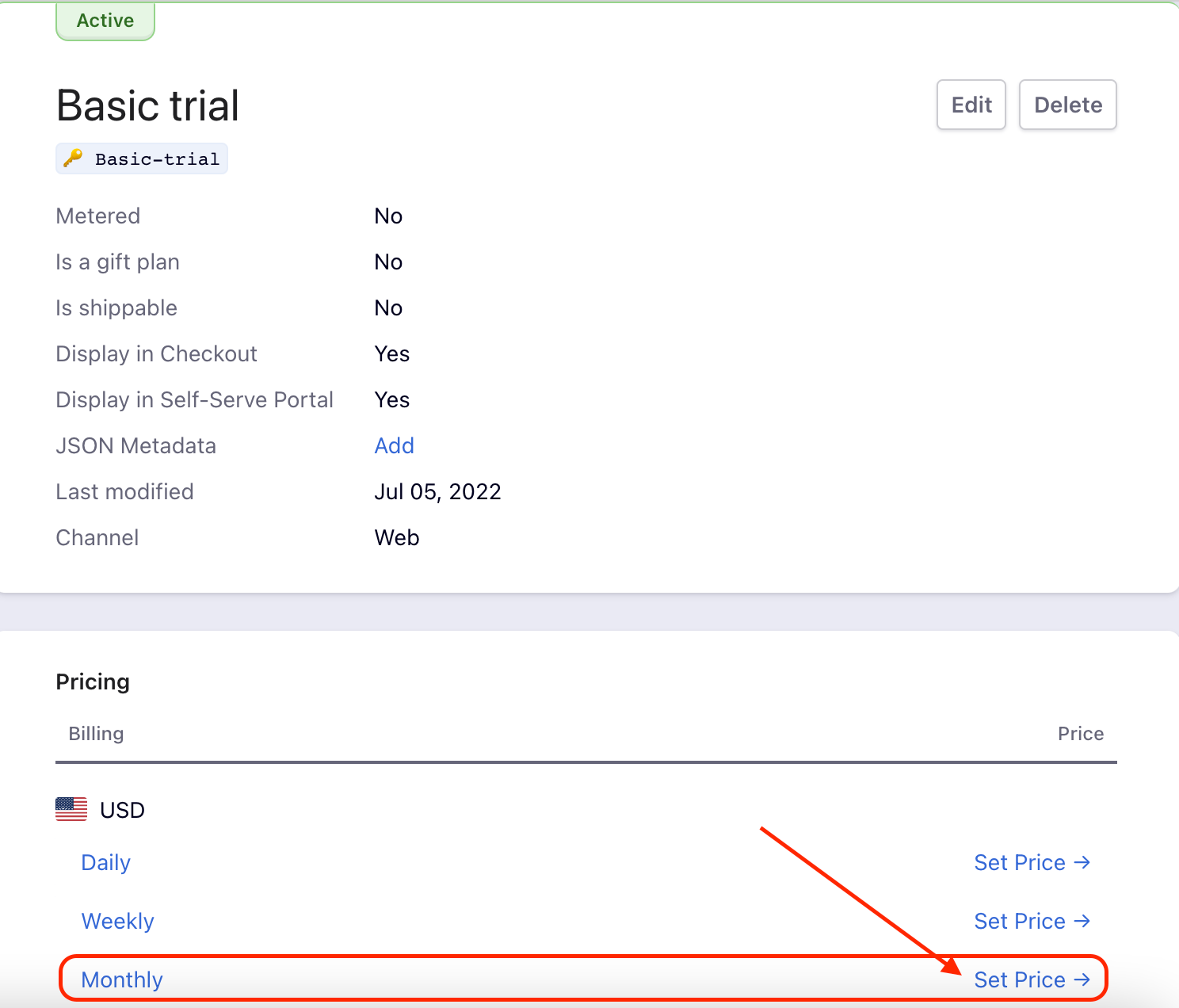The height and width of the screenshot is (1008, 1179).
Task: Click the Basic-trial identifier text
Action: coord(157,159)
